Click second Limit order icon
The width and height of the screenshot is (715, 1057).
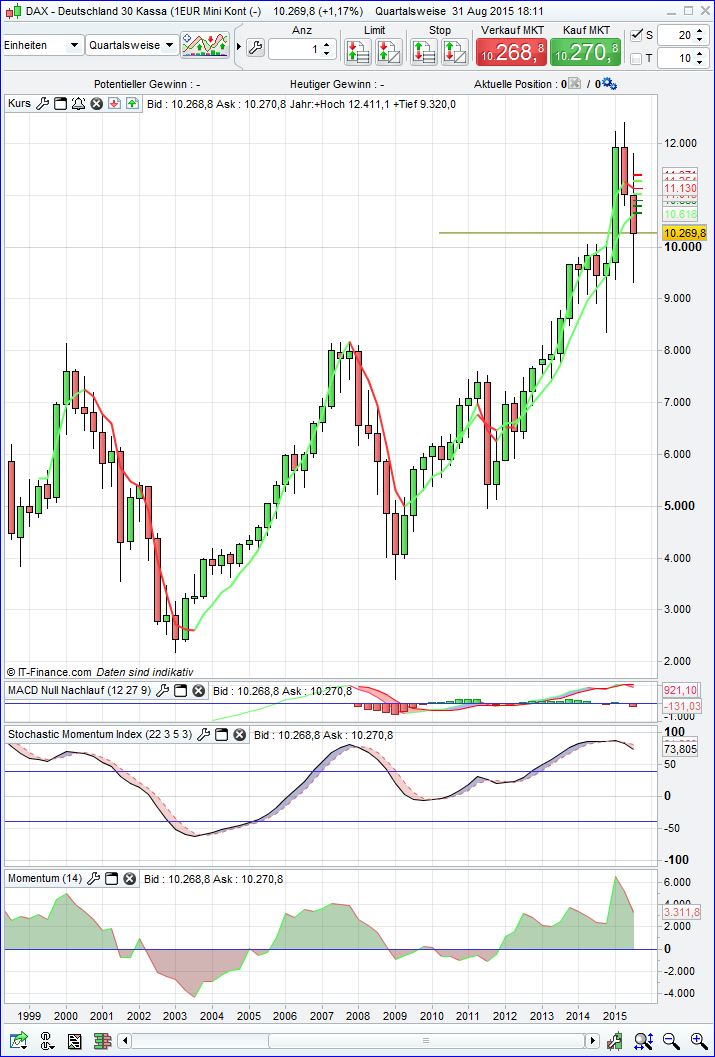point(389,51)
